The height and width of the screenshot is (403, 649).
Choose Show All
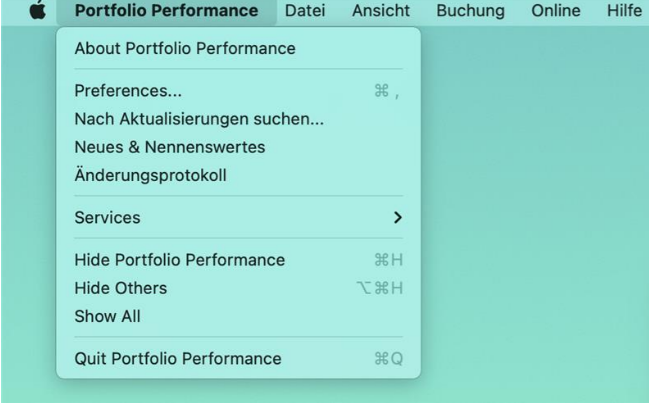pos(238,316)
